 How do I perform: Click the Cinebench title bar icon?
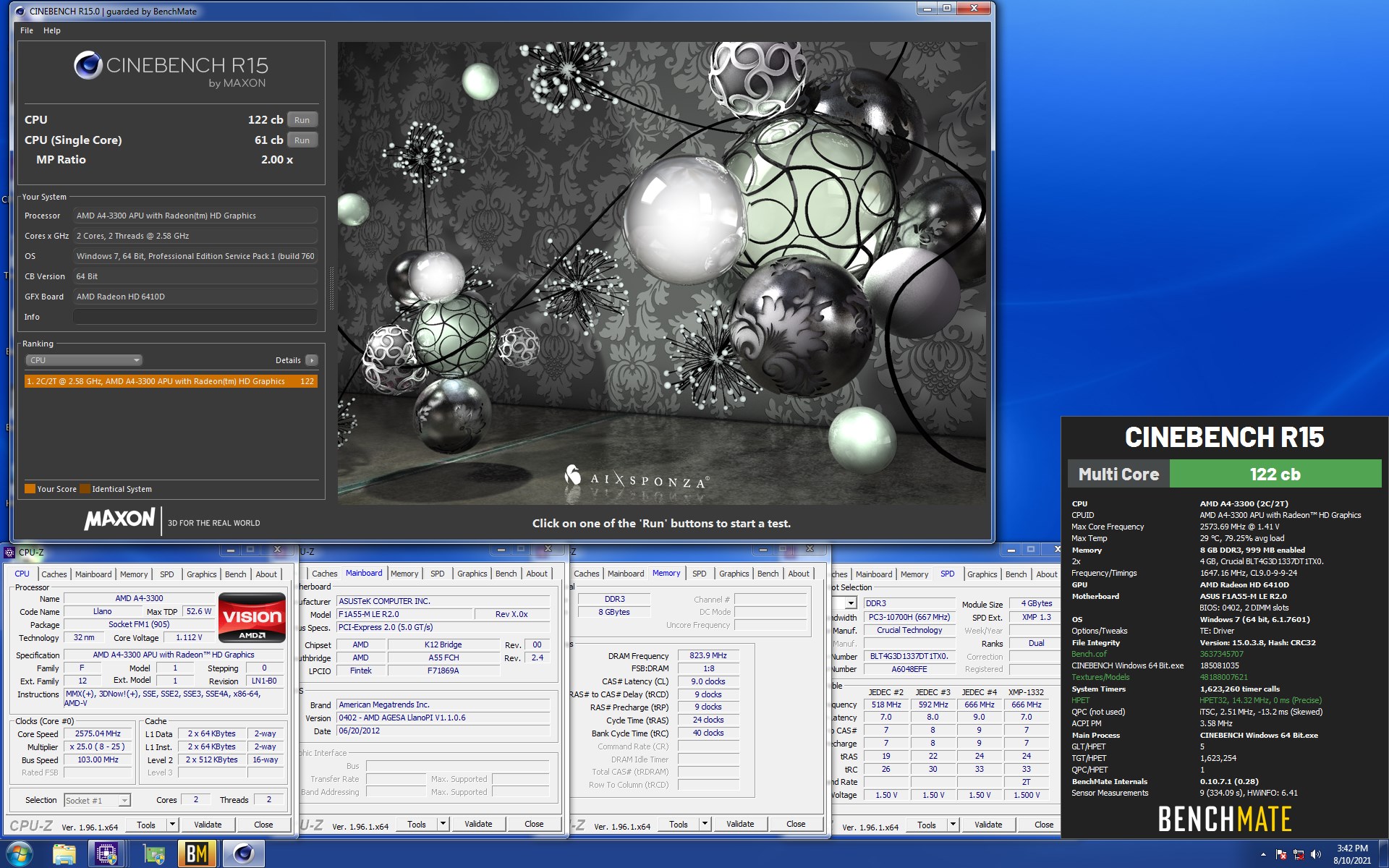[x=20, y=11]
